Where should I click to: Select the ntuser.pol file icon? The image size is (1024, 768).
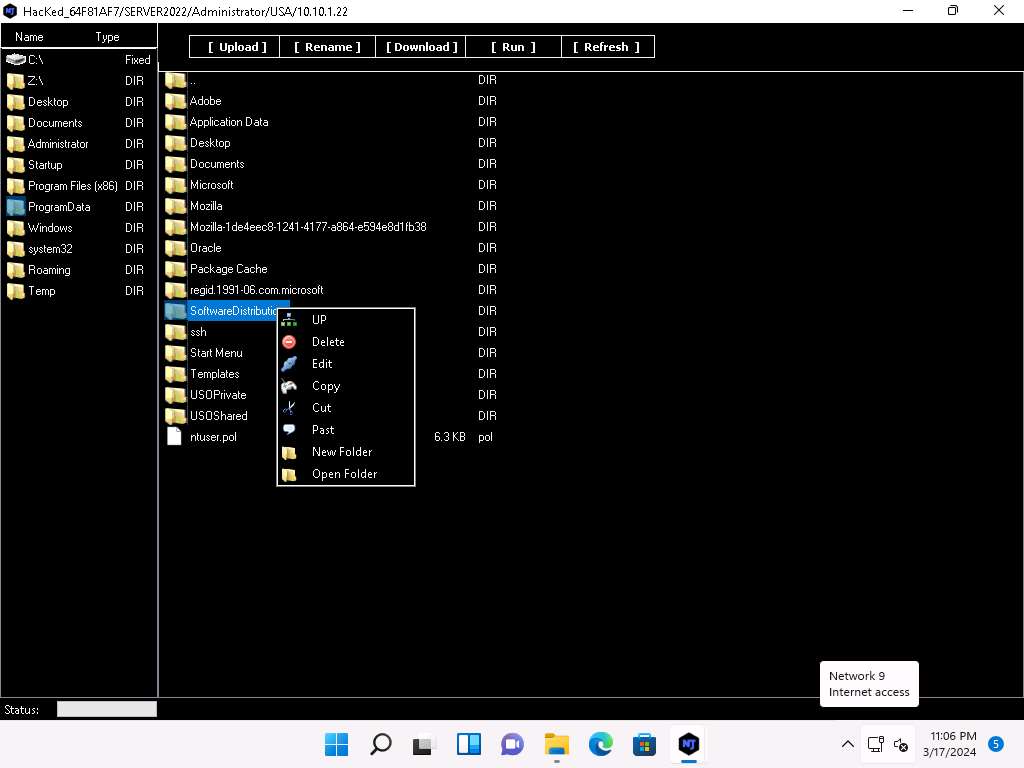(175, 437)
